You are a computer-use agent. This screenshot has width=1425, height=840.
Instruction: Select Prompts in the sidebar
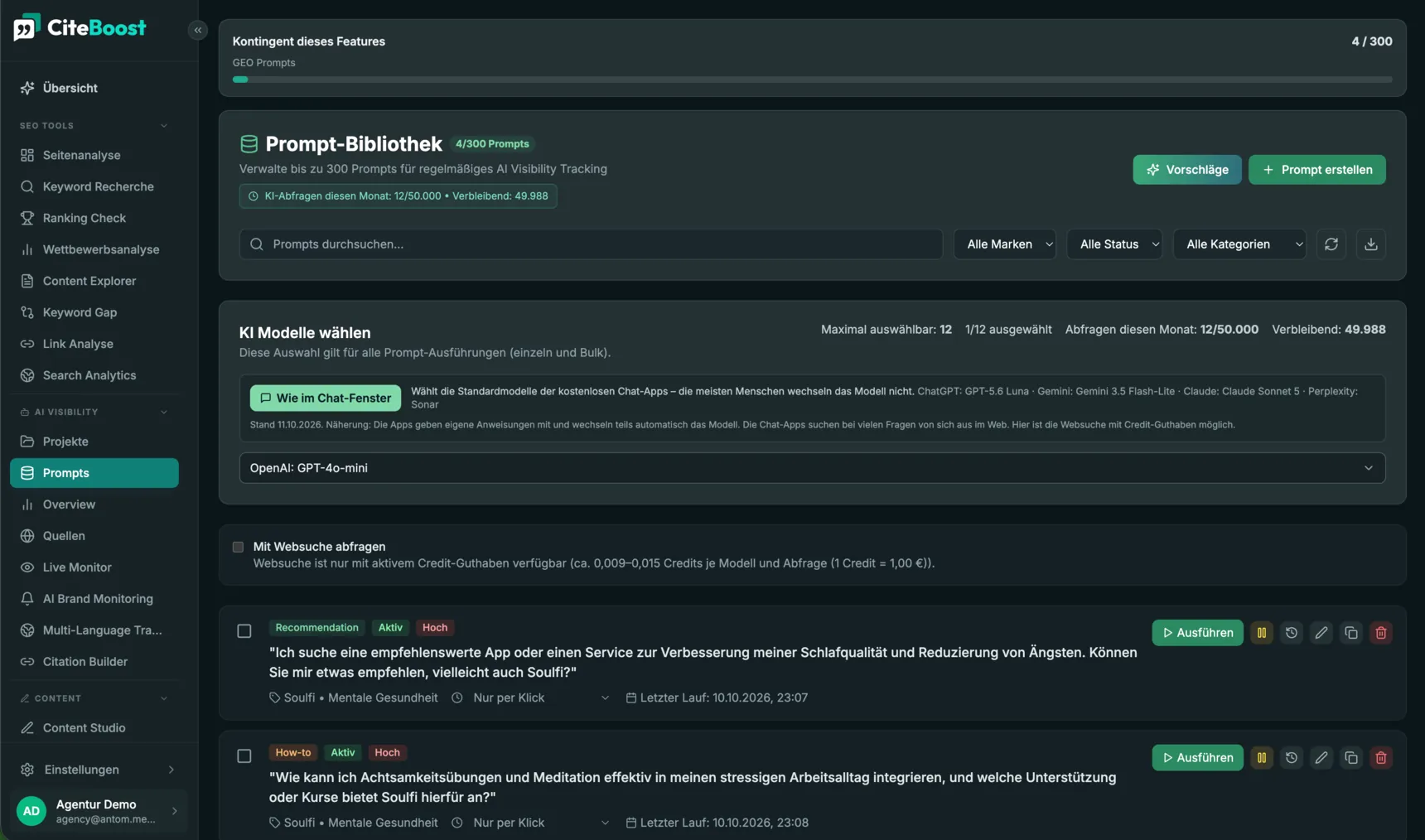(x=94, y=473)
